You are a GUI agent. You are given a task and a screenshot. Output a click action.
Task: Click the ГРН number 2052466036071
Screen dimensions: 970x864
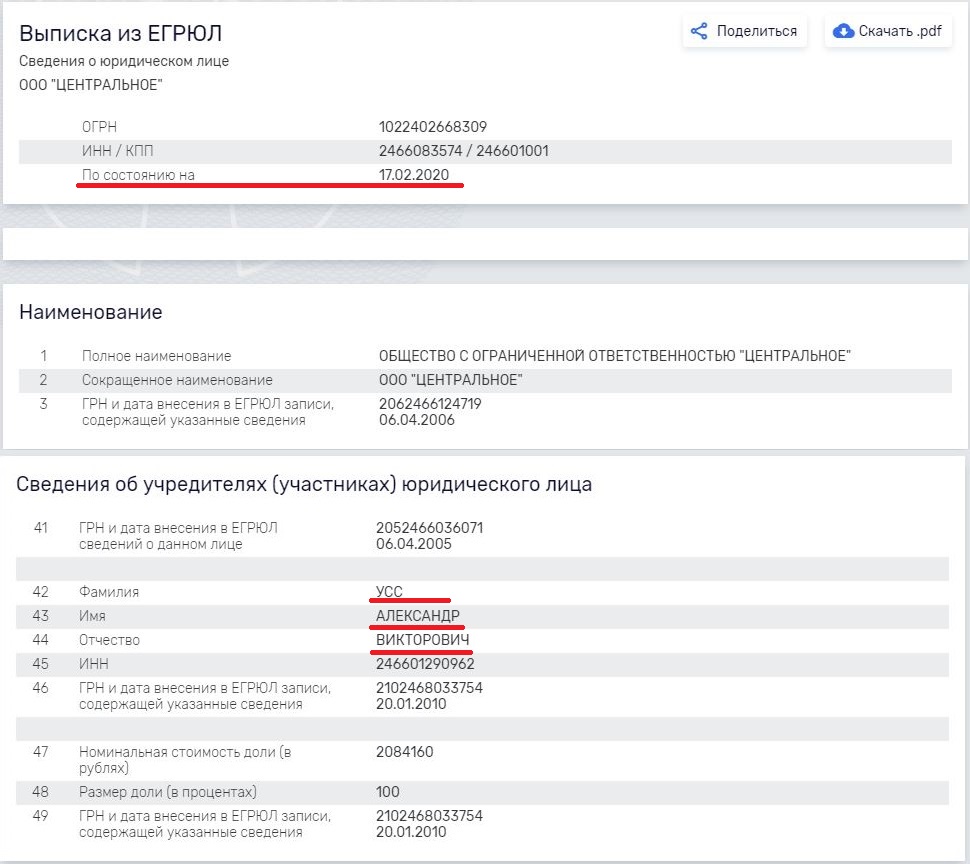click(429, 528)
